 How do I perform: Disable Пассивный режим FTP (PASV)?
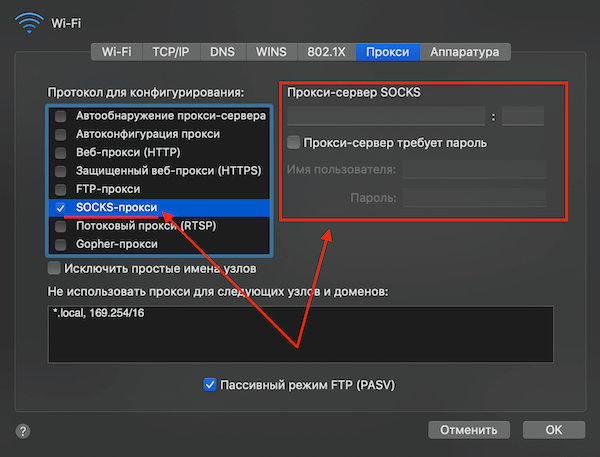pos(210,384)
